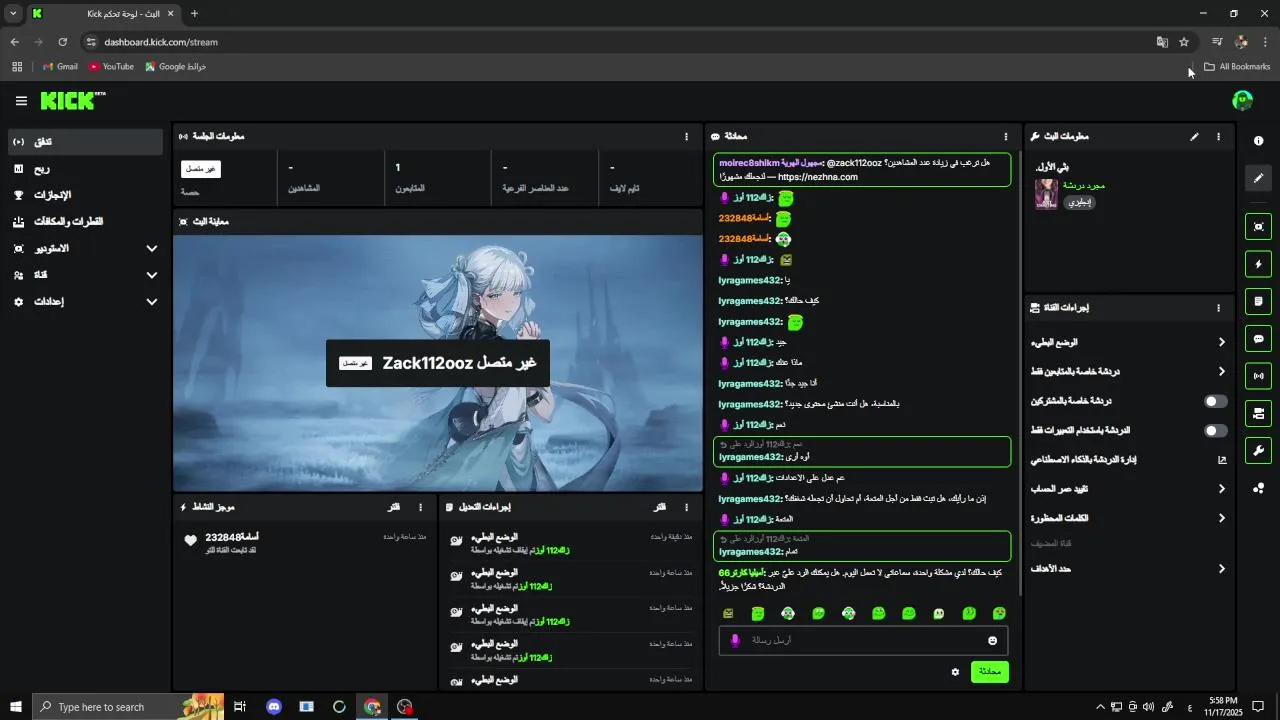Select القطرات والمكافآت in left navigation

point(85,222)
